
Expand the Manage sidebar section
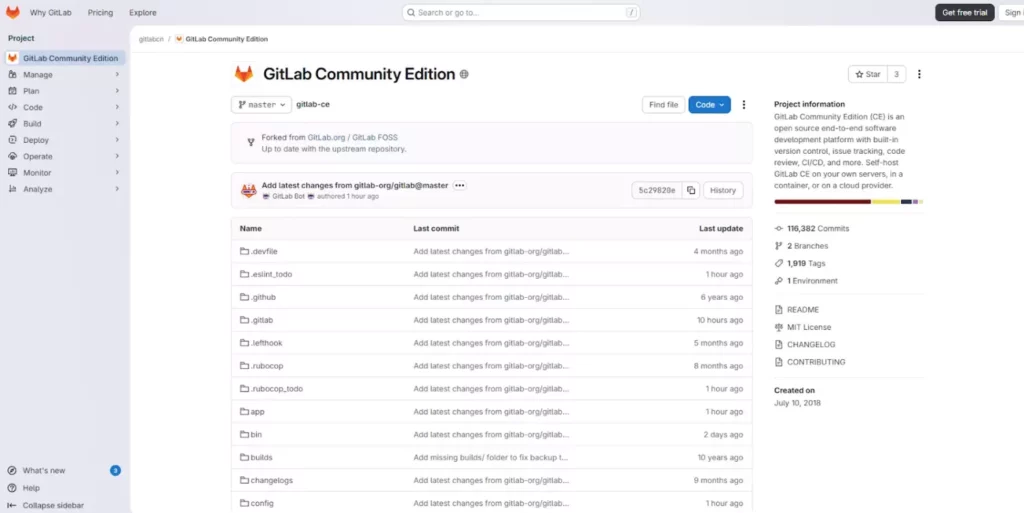(64, 74)
